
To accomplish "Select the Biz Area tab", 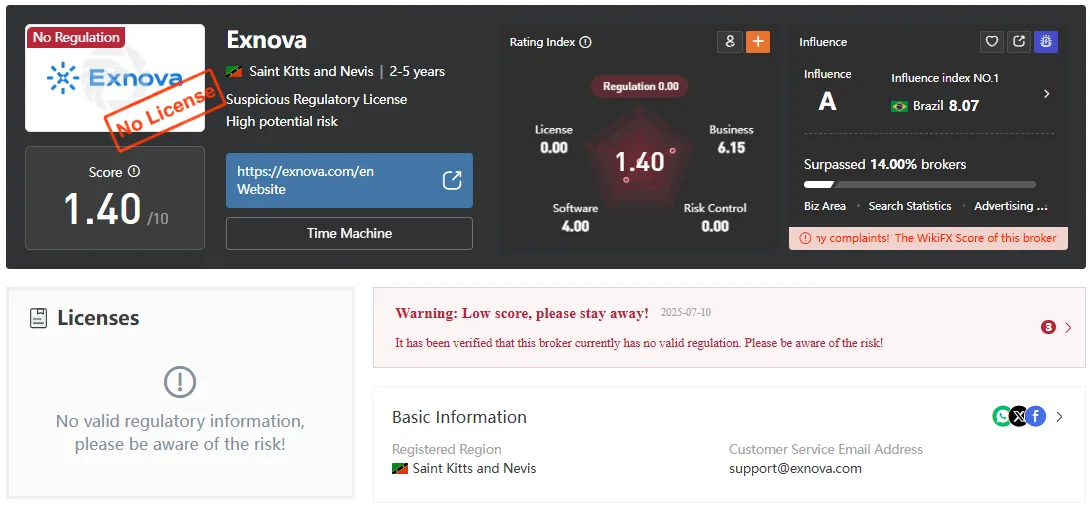I will [x=824, y=206].
